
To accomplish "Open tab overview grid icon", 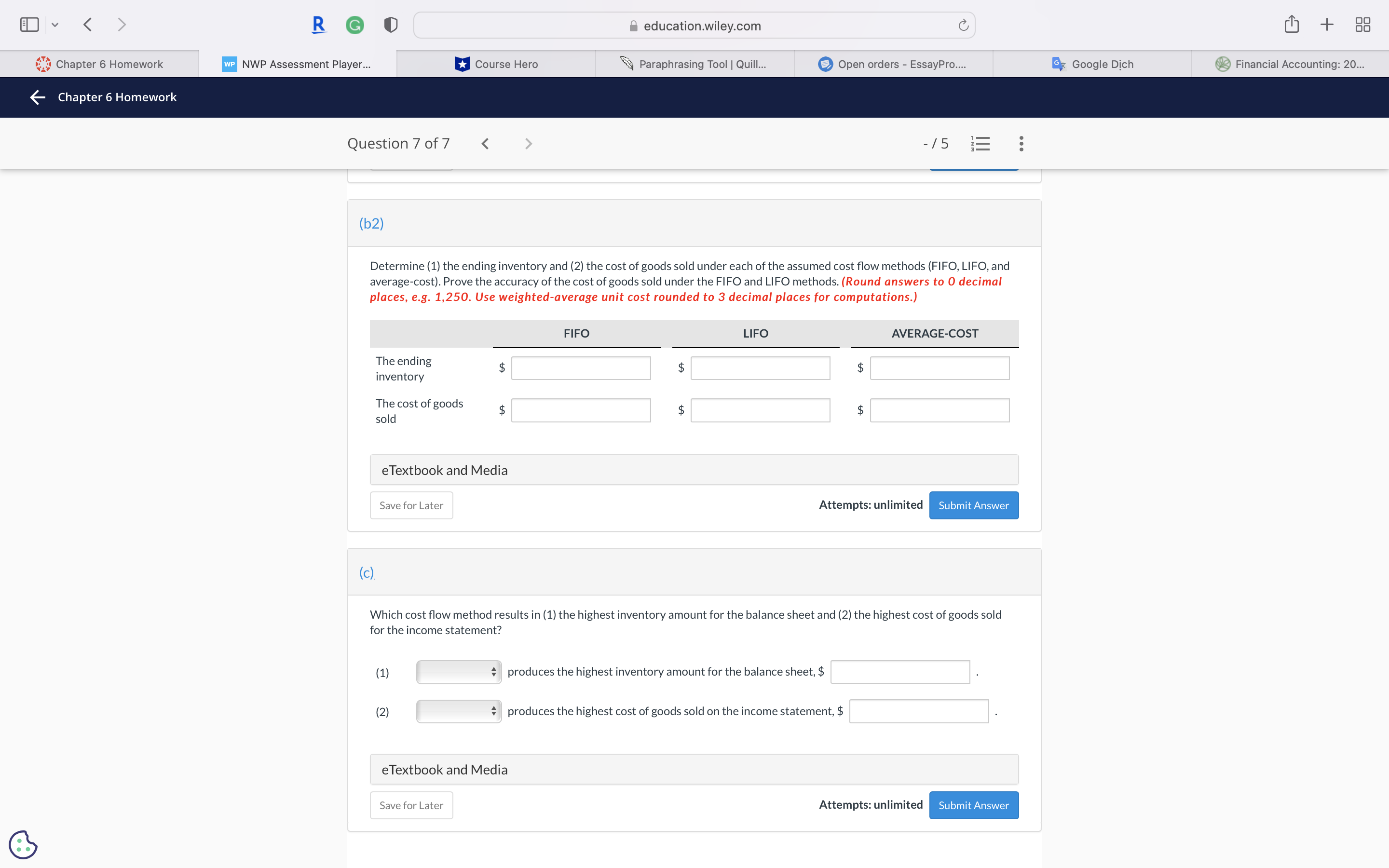I will pos(1362,25).
